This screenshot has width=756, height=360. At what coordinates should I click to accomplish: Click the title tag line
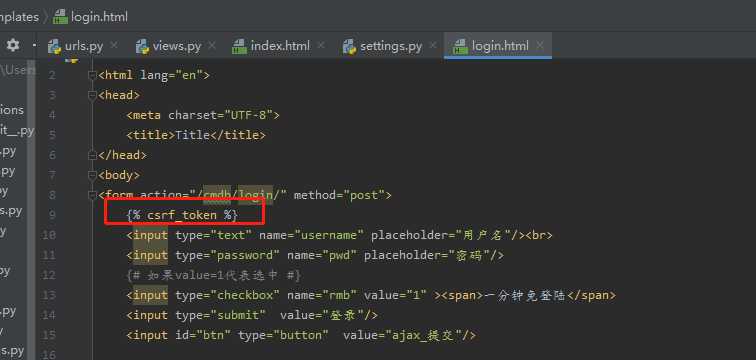[196, 135]
